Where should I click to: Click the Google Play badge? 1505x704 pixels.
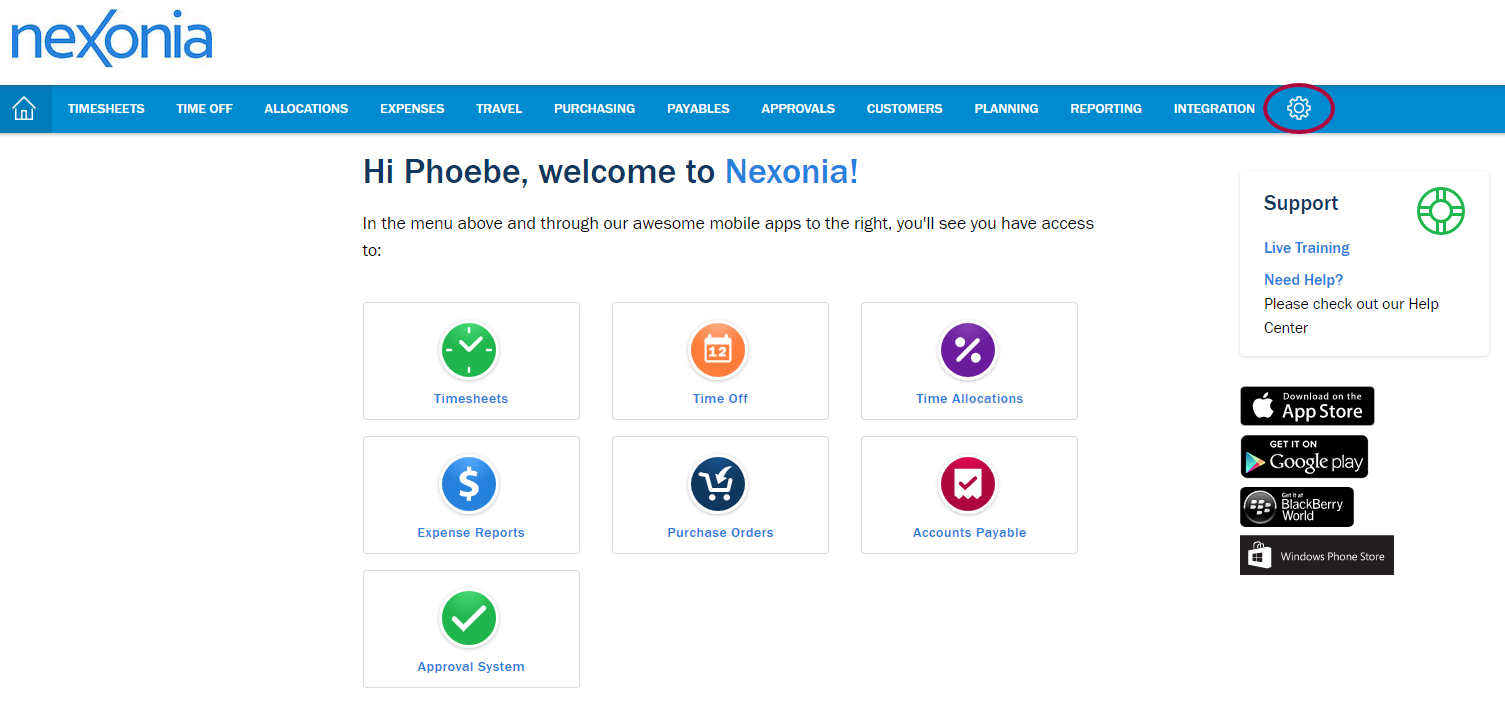[x=1304, y=457]
